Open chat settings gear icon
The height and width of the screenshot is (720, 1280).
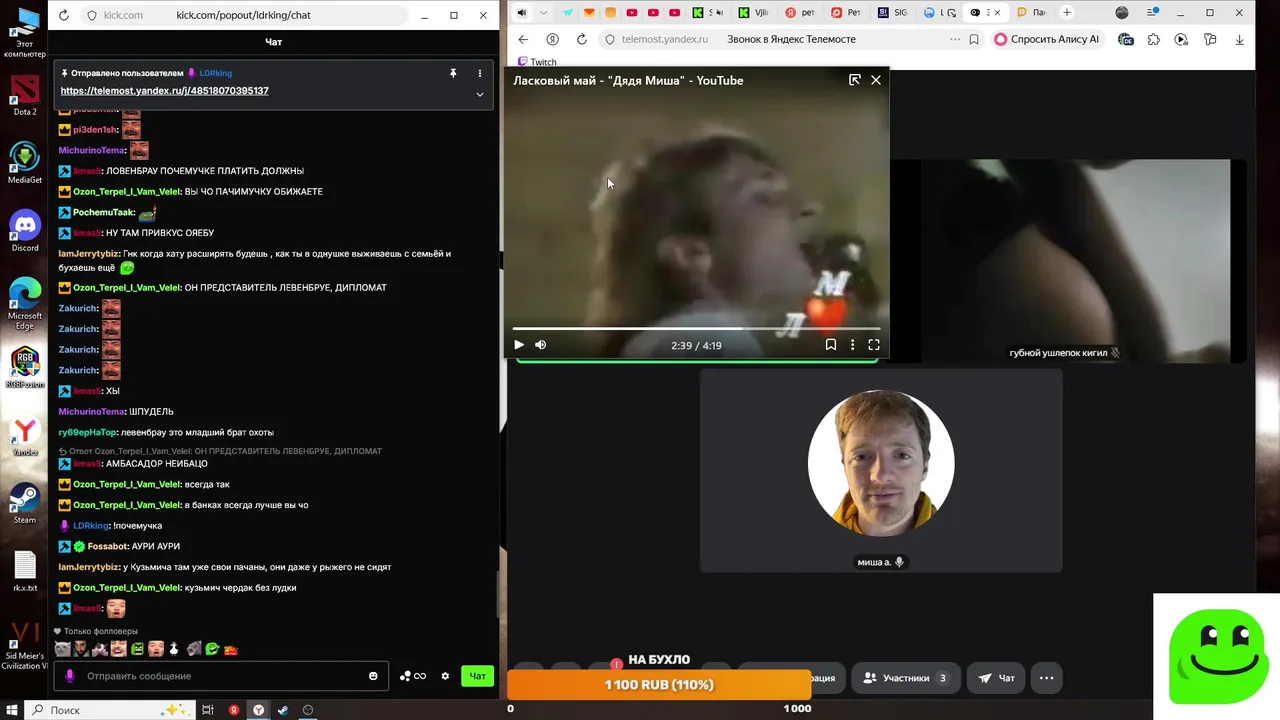pyautogui.click(x=445, y=676)
